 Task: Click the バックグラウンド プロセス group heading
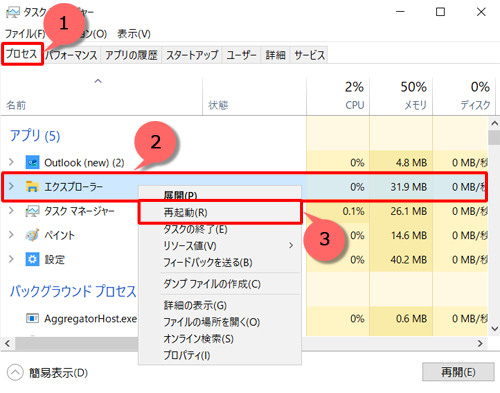tap(73, 291)
